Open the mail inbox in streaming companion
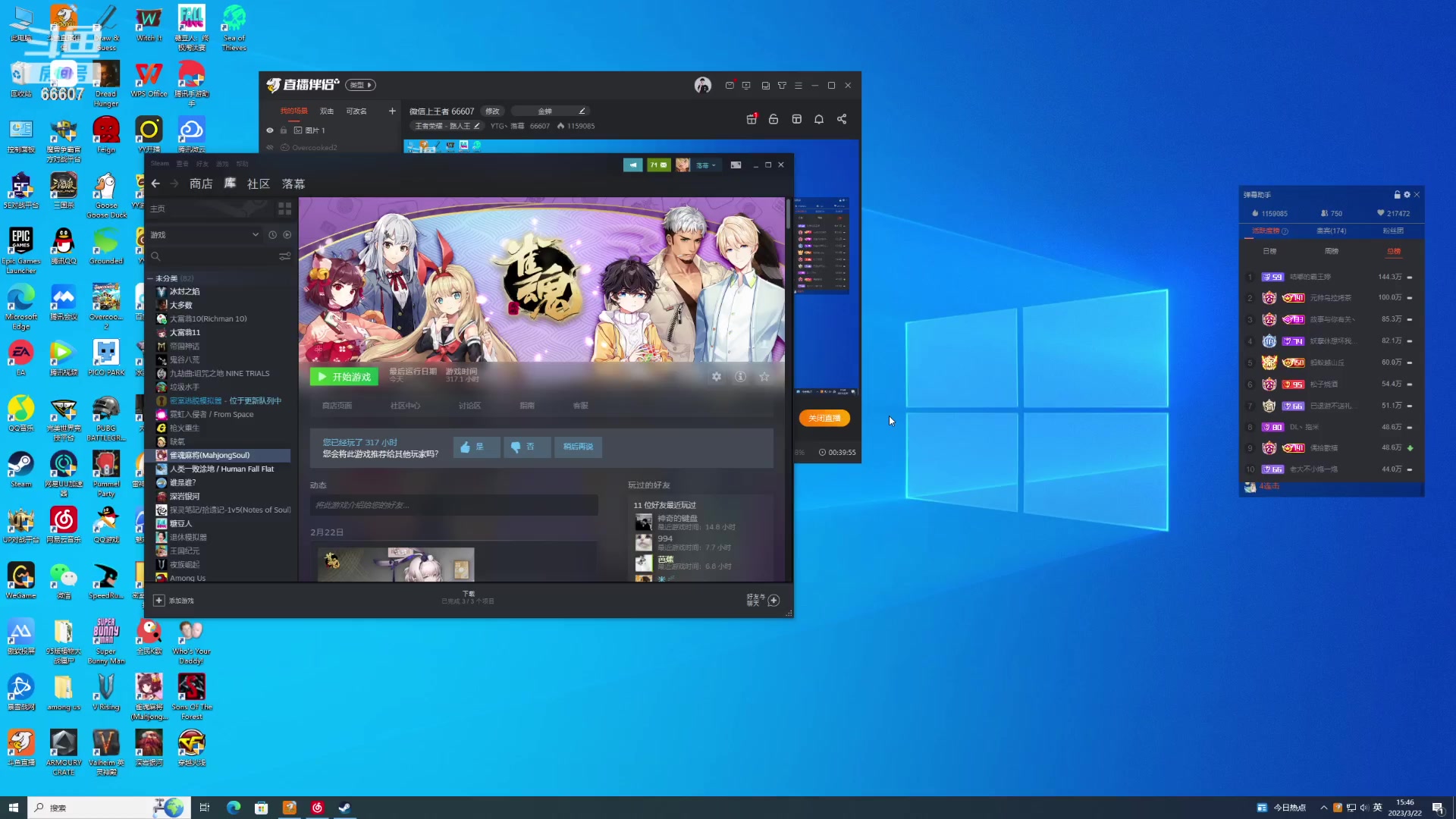 (x=730, y=86)
